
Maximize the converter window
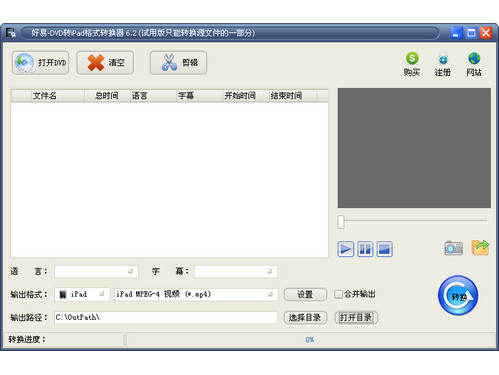point(471,33)
